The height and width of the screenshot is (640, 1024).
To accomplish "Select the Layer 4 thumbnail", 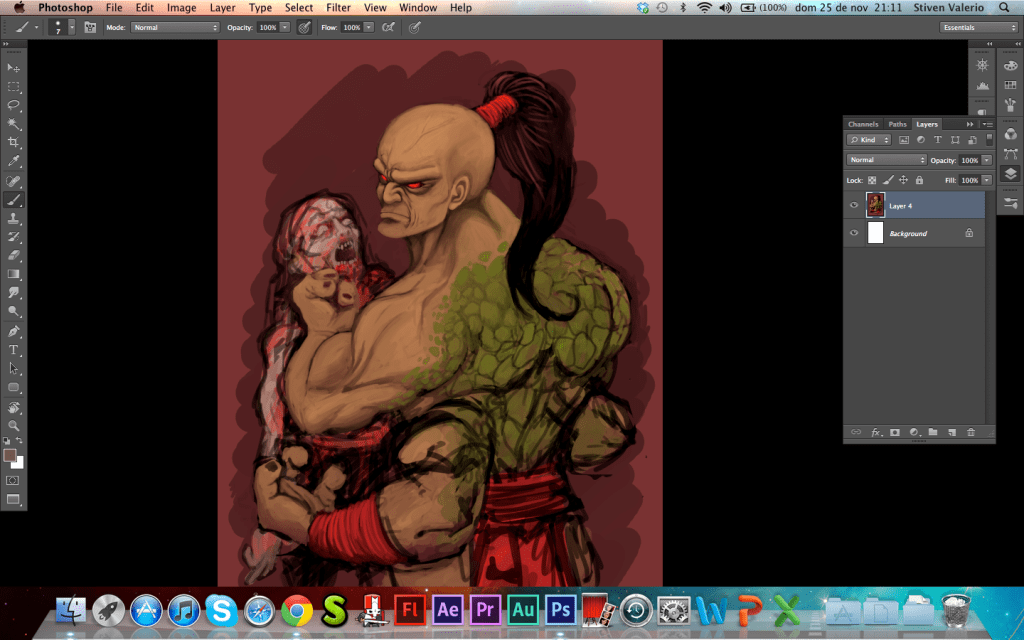I will 875,205.
